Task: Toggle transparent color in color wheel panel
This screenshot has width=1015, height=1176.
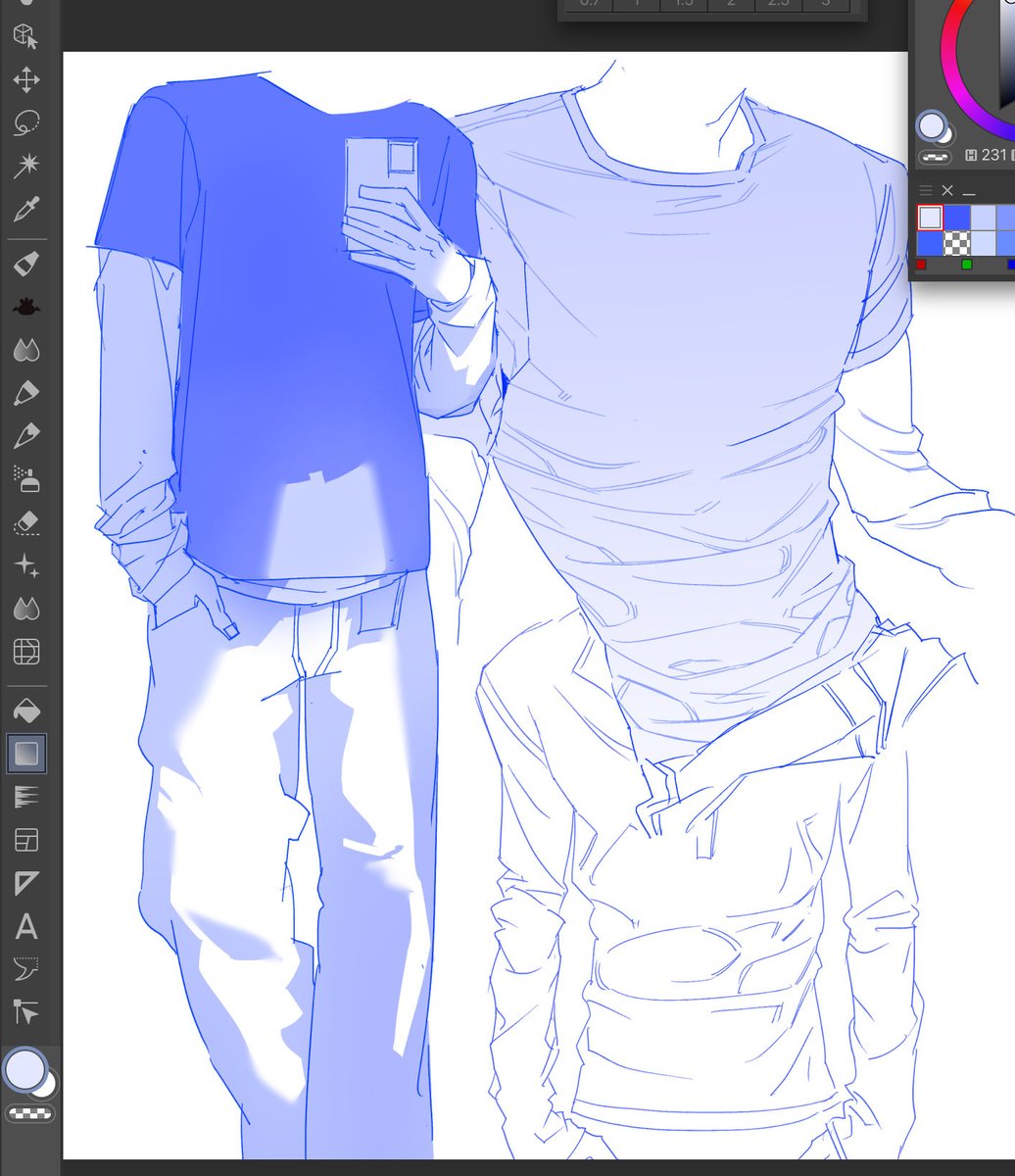Action: click(937, 156)
